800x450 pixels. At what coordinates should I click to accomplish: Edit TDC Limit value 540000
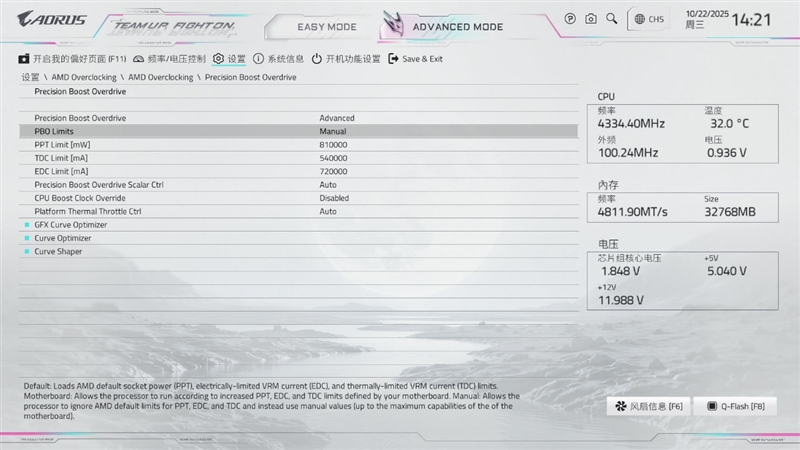[x=333, y=158]
